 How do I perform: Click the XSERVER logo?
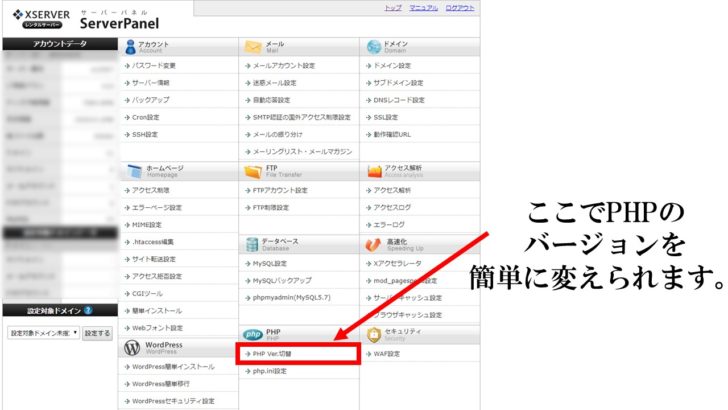click(x=41, y=19)
